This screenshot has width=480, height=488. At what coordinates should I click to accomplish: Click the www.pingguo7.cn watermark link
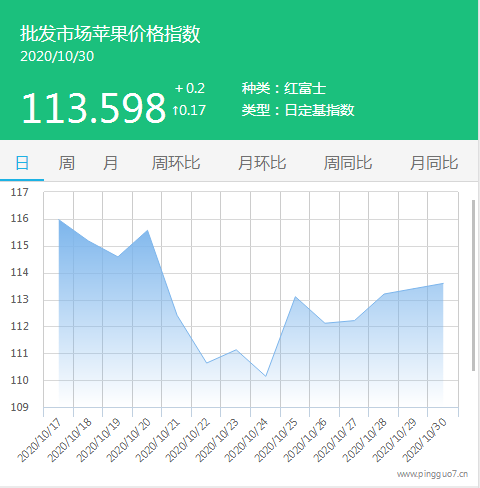432,474
